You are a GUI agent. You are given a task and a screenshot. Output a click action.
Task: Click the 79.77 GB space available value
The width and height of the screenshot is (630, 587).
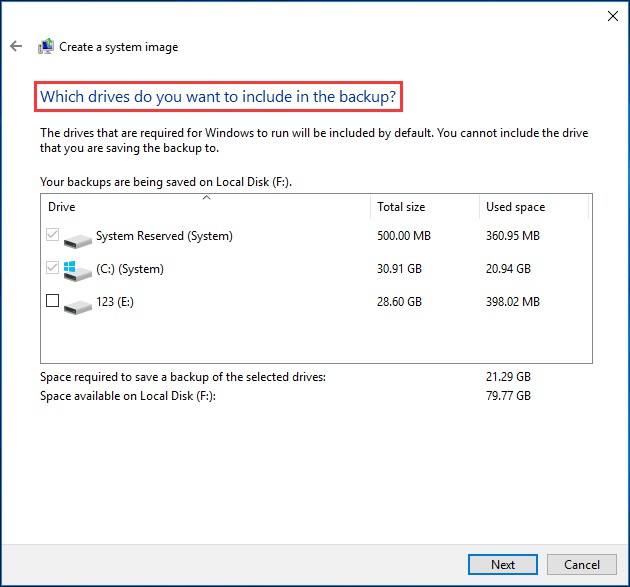click(x=508, y=395)
